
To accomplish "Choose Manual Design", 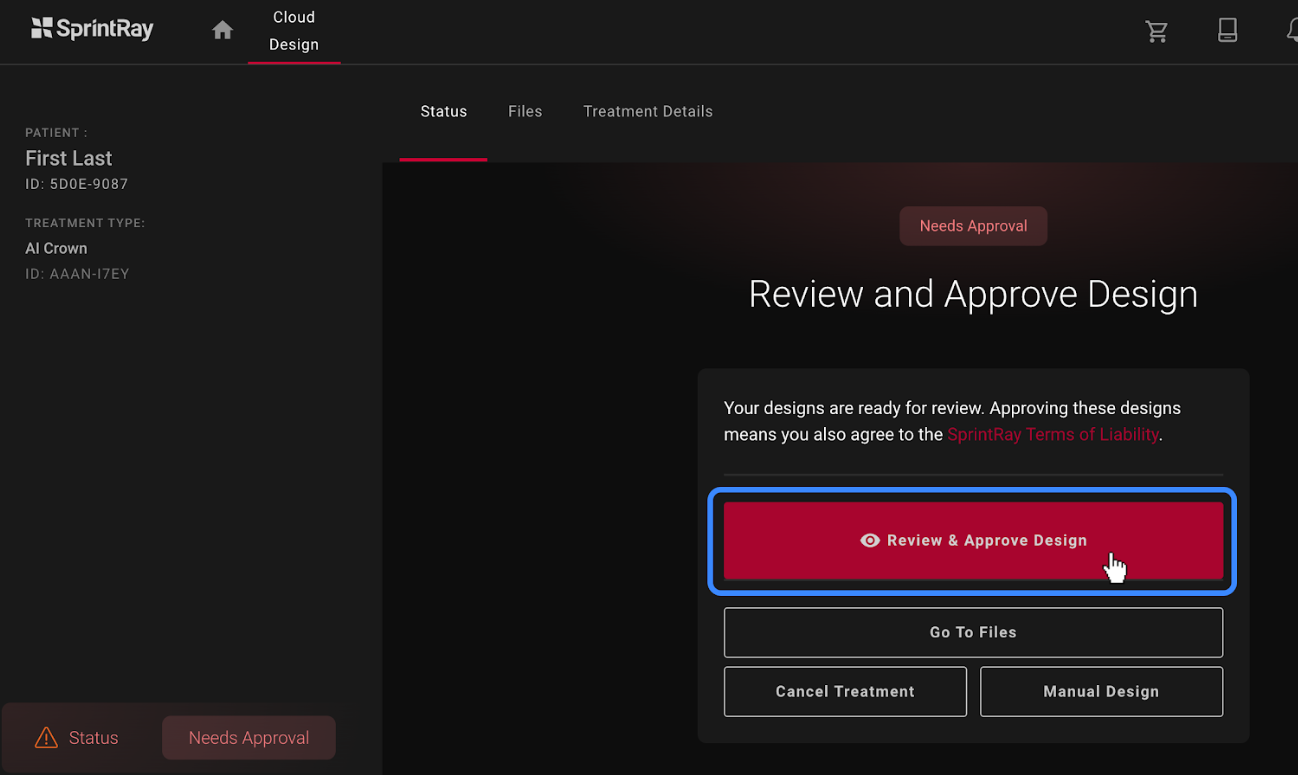I will click(1101, 691).
